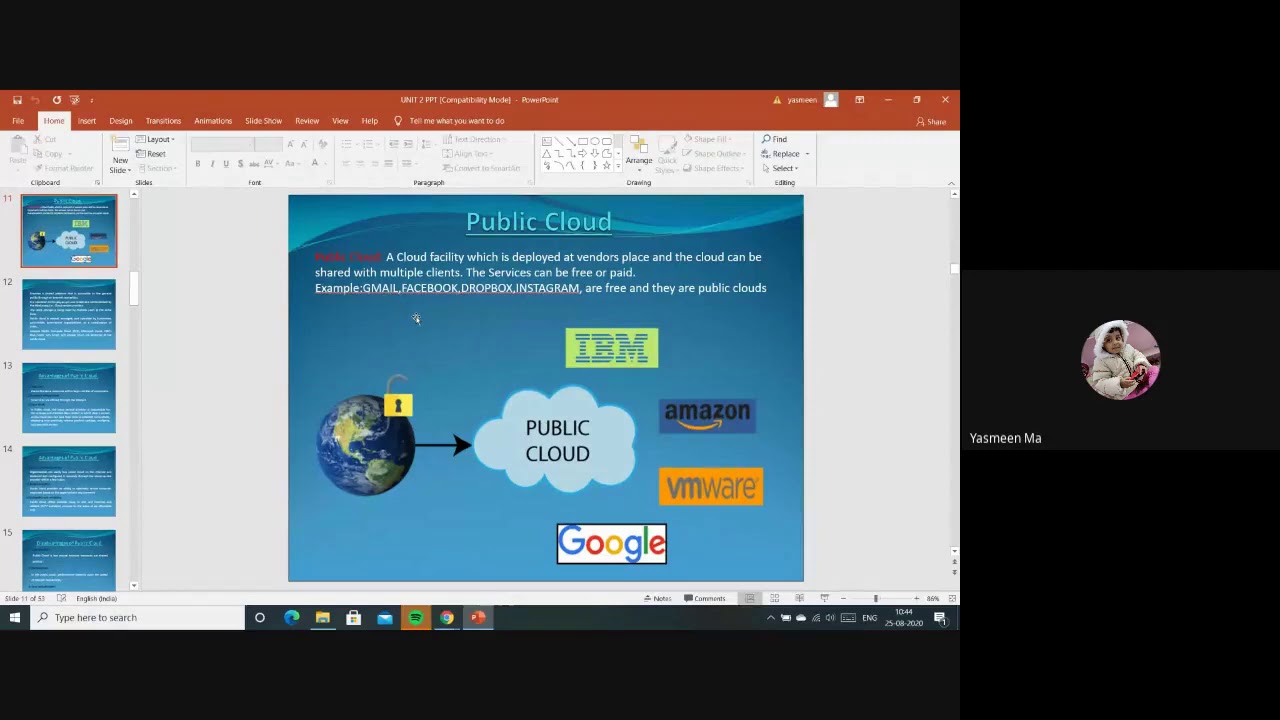Adjust the zoom slider in the status bar
Screen dimensions: 1280x720
(875, 598)
